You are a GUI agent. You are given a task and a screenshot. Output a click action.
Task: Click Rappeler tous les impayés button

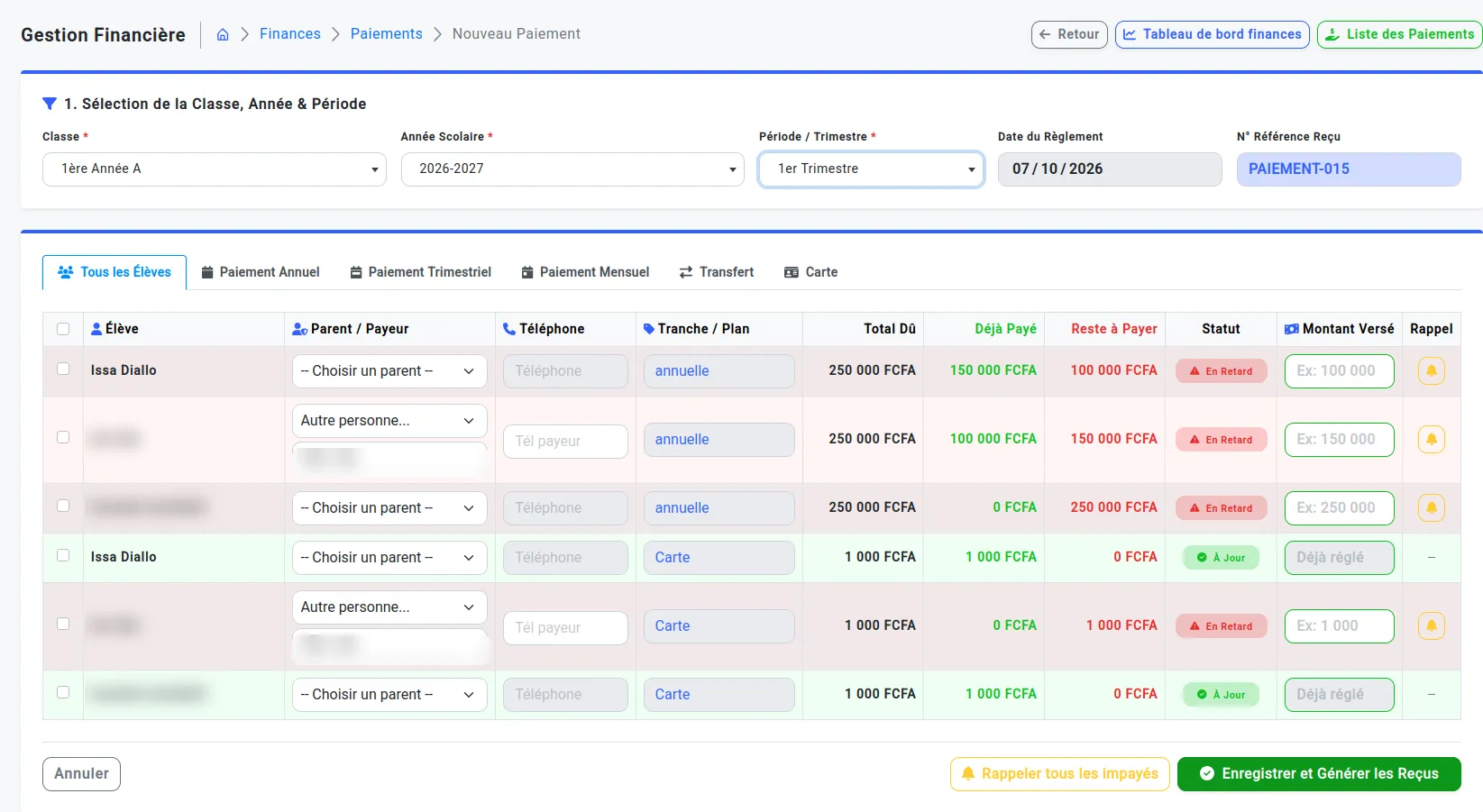coord(1060,774)
